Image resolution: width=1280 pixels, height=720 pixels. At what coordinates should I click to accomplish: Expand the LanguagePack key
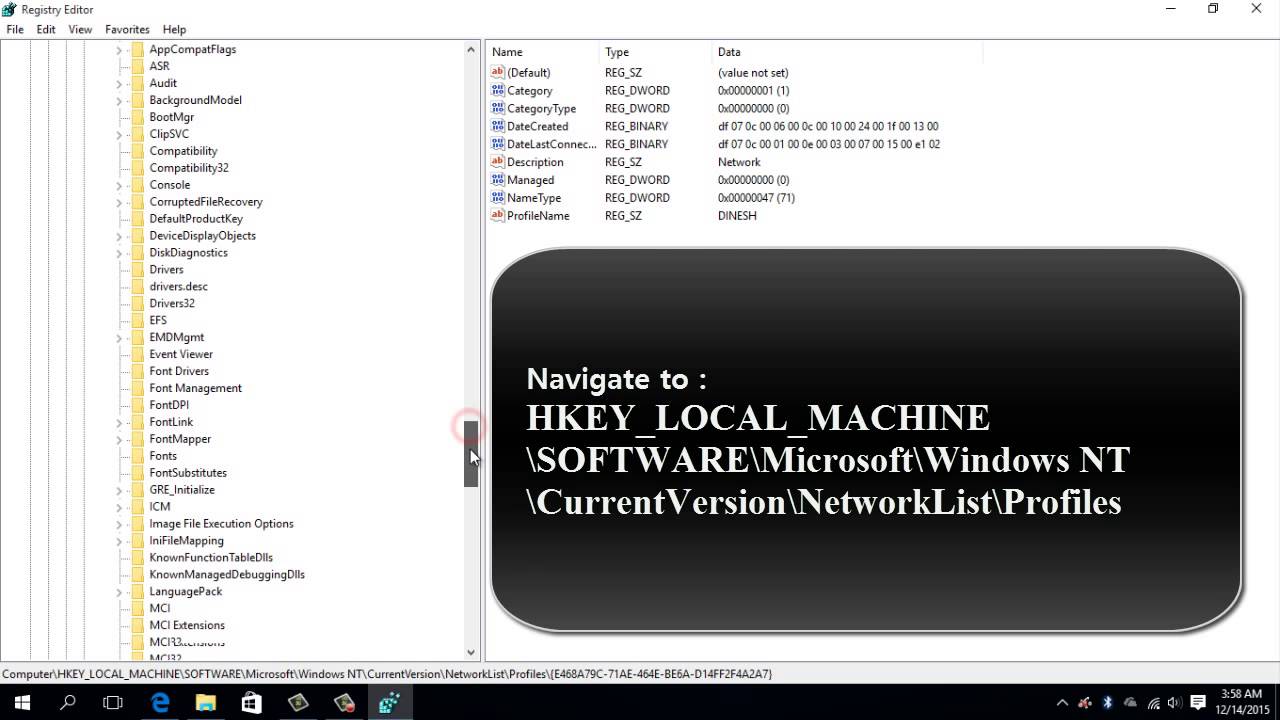(119, 593)
